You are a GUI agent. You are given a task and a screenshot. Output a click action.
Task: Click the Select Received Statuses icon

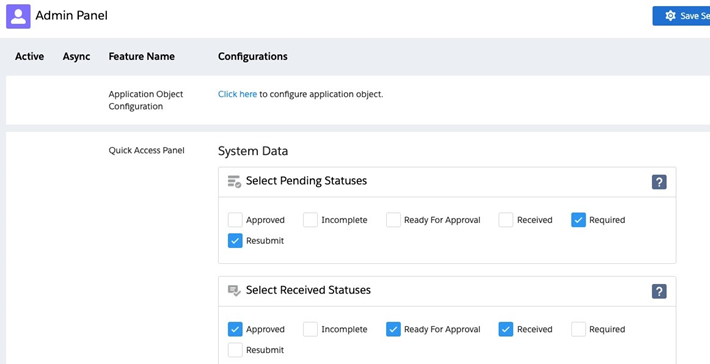pos(234,291)
